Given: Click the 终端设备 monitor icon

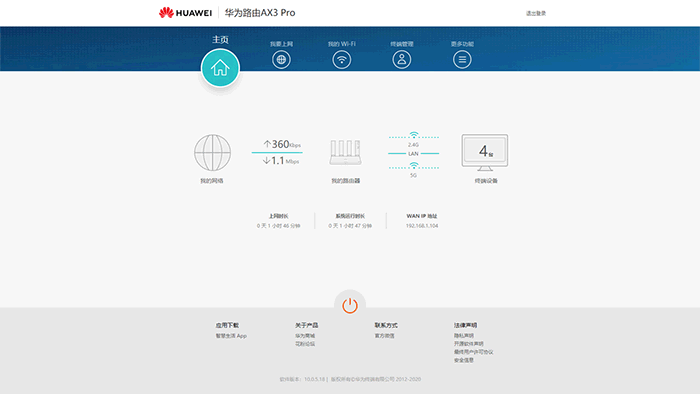Looking at the screenshot, I should coord(485,153).
